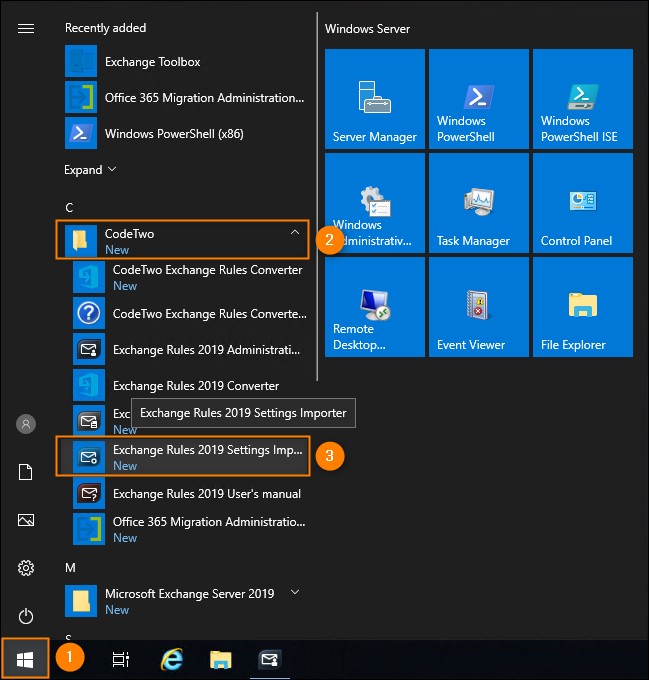Screen dimensions: 649x680
Task: Click the CodeTwo Exchange Rules Converter icon
Action: (89, 278)
